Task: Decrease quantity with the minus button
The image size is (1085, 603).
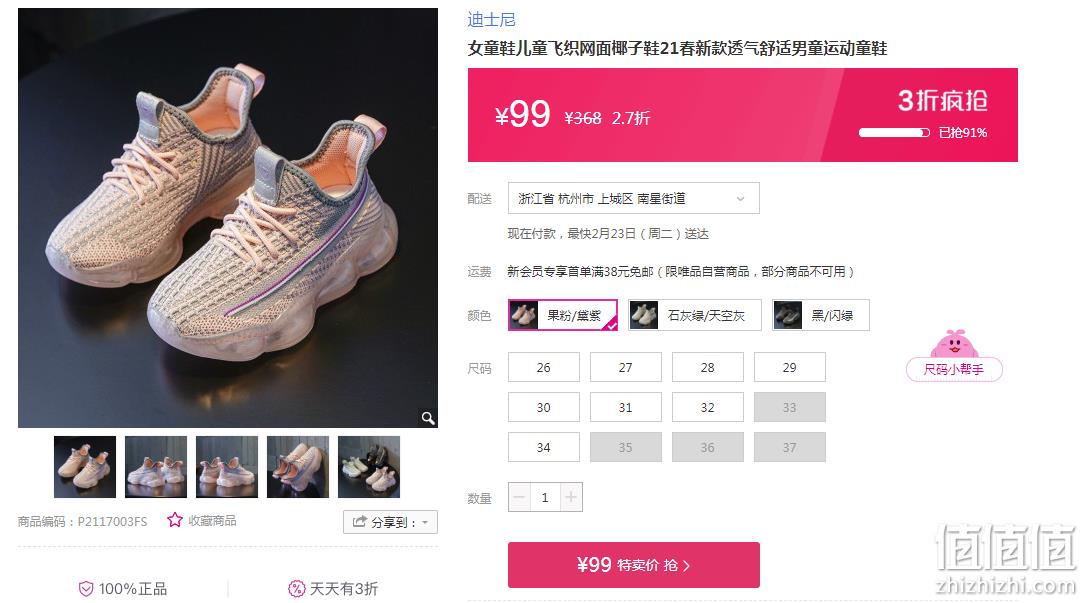Action: (x=520, y=497)
